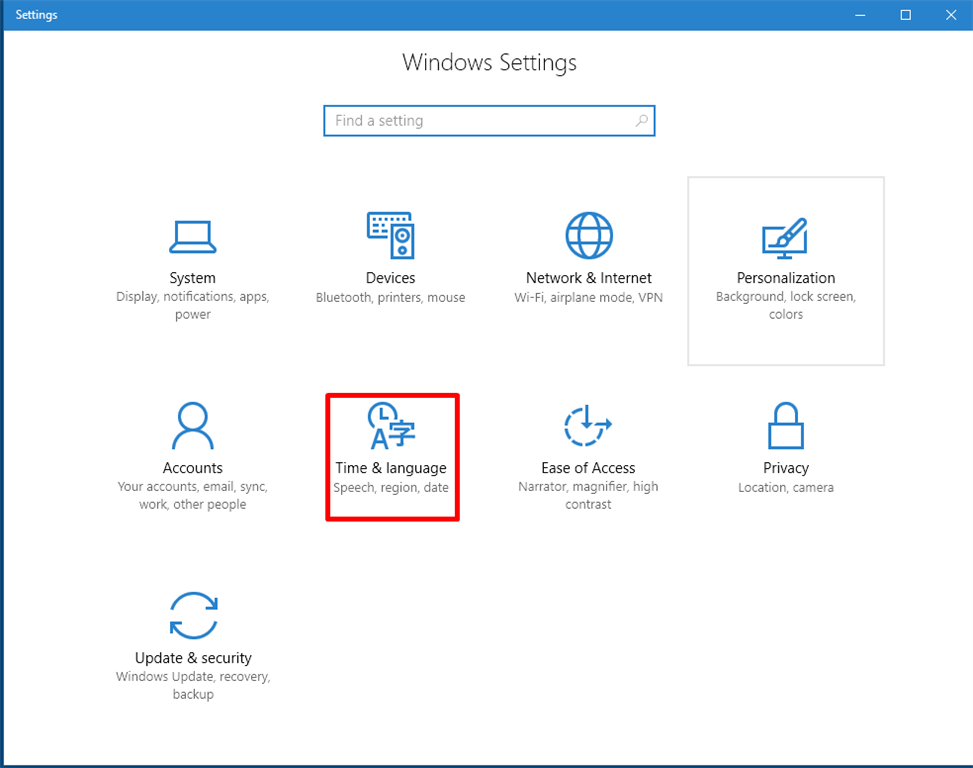Close the Settings window
973x768 pixels.
click(x=951, y=15)
